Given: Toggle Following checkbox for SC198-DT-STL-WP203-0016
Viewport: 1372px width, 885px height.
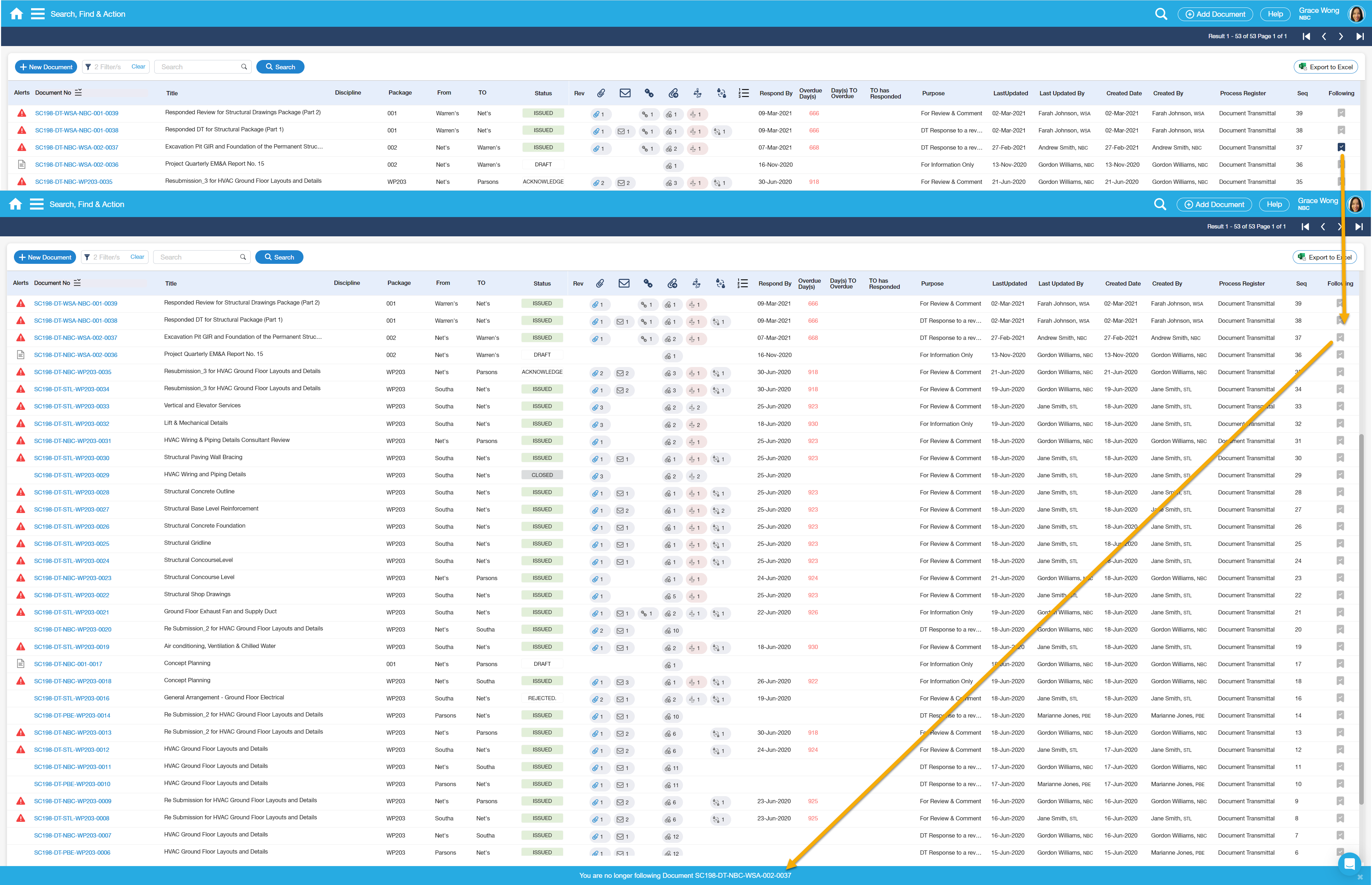Looking at the screenshot, I should click(1340, 698).
